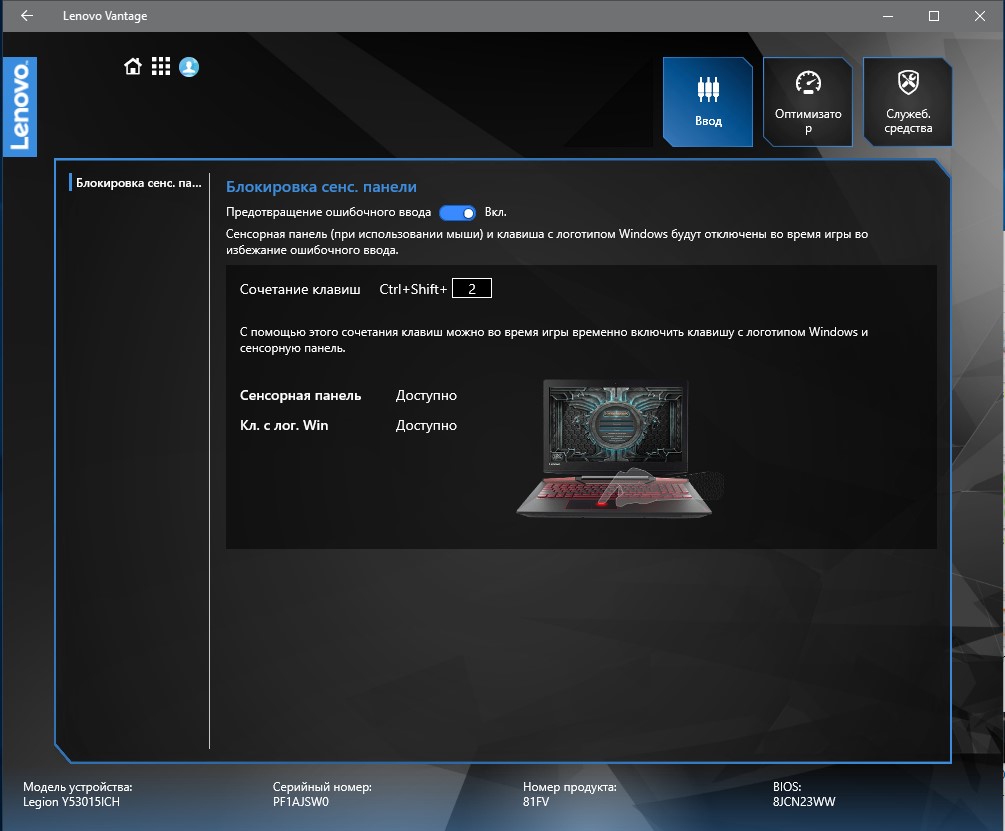Click the Сочетание клавиш label
1005x831 pixels.
[300, 289]
